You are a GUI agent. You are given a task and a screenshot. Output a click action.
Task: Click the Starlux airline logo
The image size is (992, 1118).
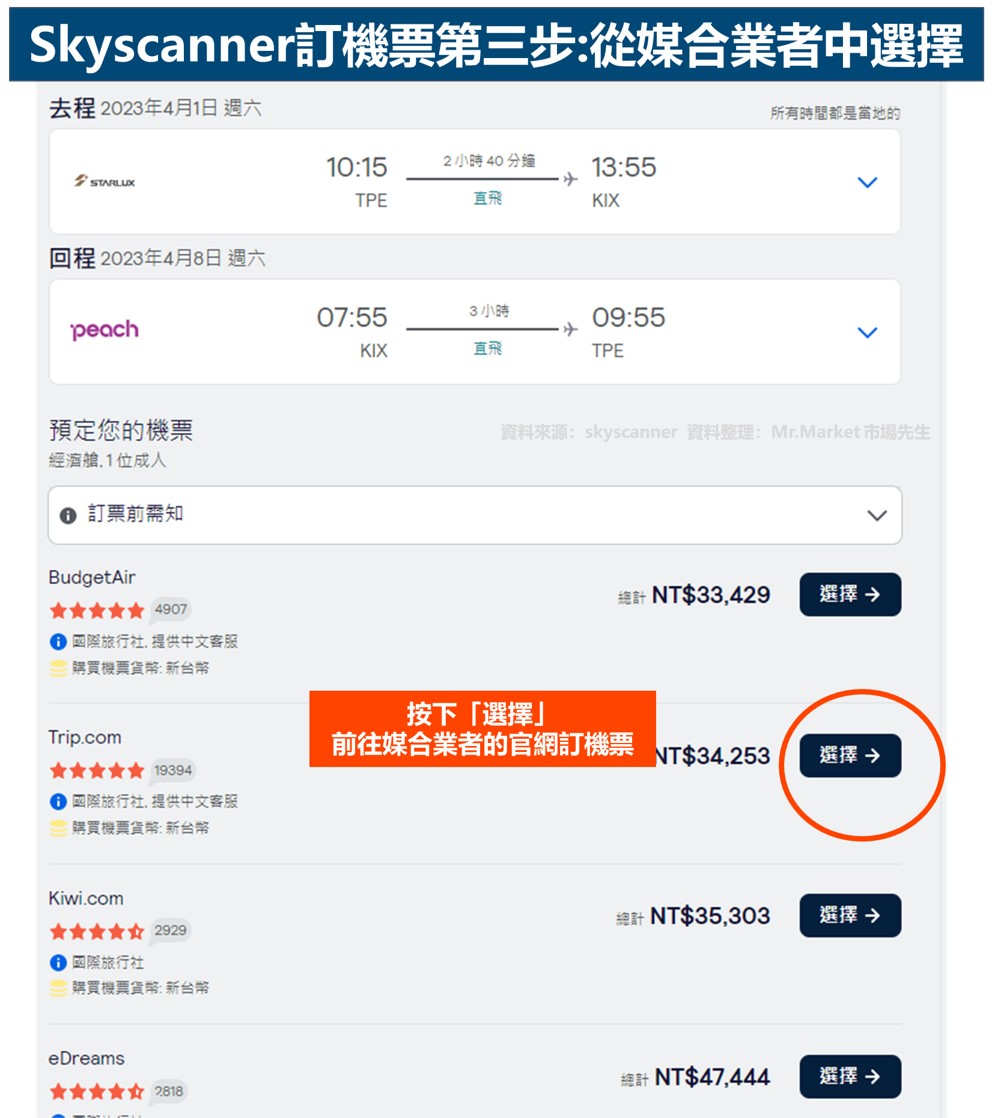pos(105,181)
